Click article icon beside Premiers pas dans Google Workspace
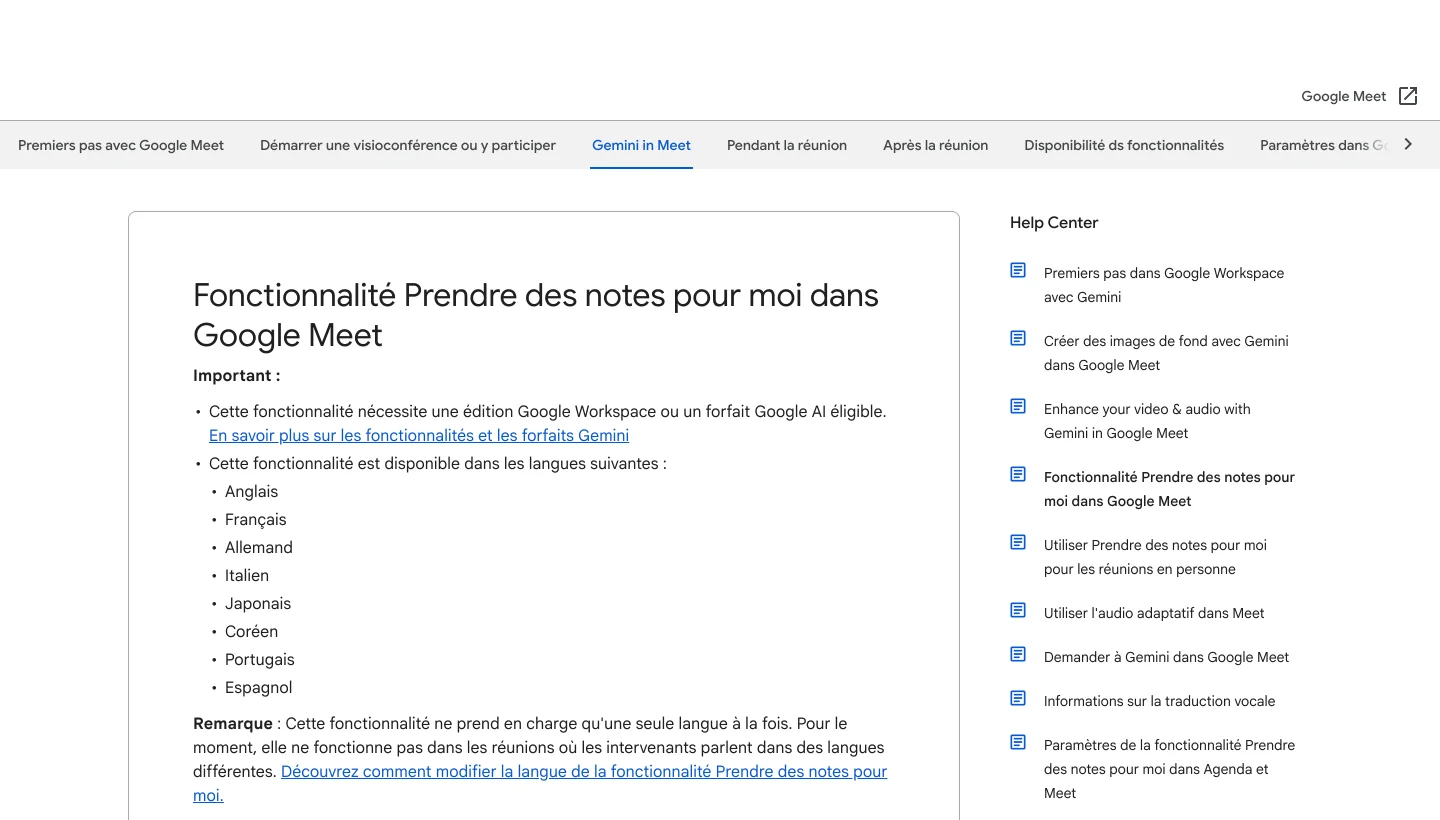Image resolution: width=1440 pixels, height=820 pixels. coord(1018,271)
